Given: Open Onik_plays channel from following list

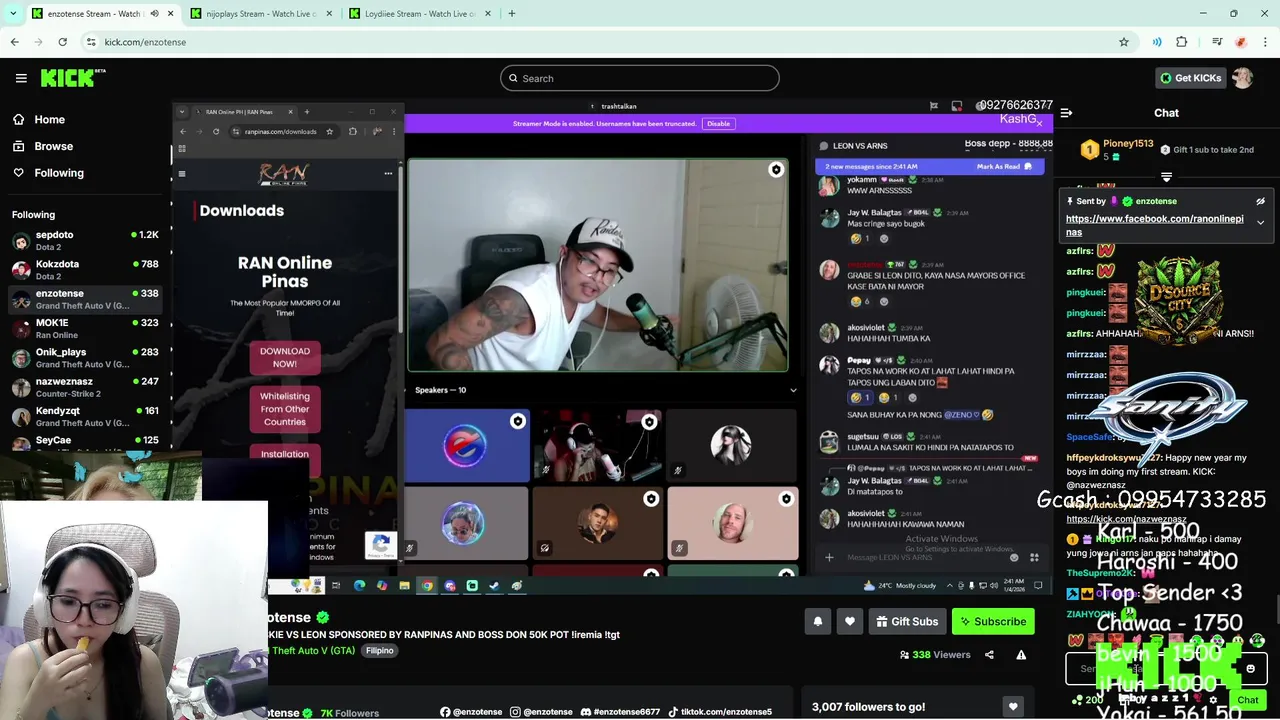Looking at the screenshot, I should click(x=85, y=358).
